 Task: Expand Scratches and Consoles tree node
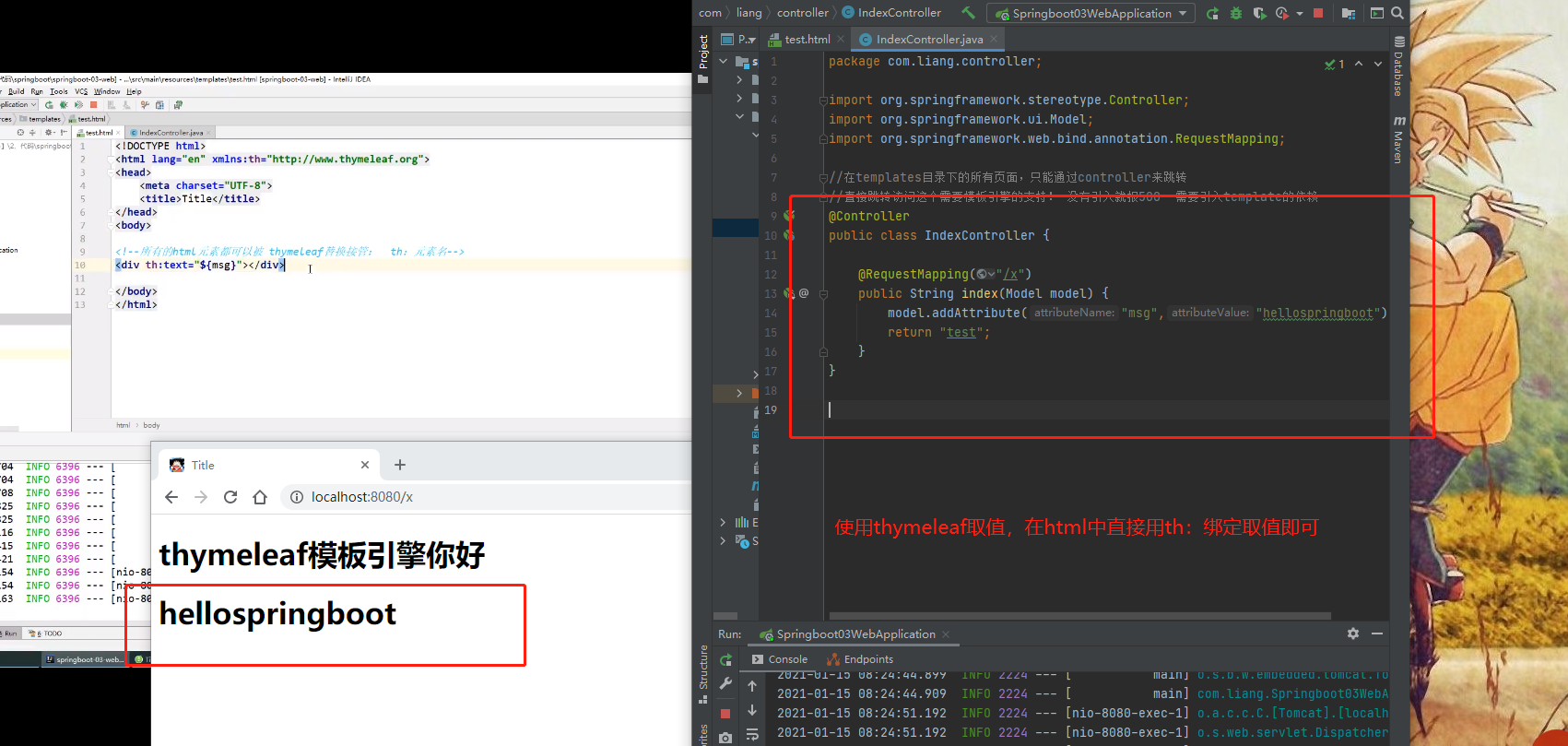[x=723, y=540]
